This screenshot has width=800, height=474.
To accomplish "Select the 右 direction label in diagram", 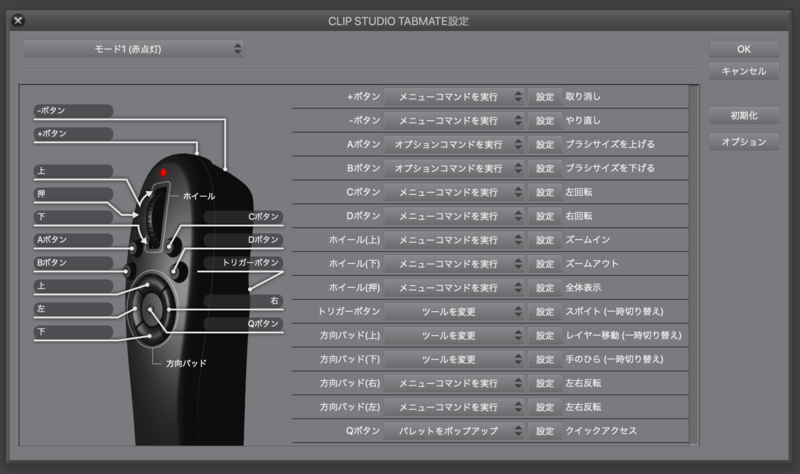I will click(x=243, y=301).
